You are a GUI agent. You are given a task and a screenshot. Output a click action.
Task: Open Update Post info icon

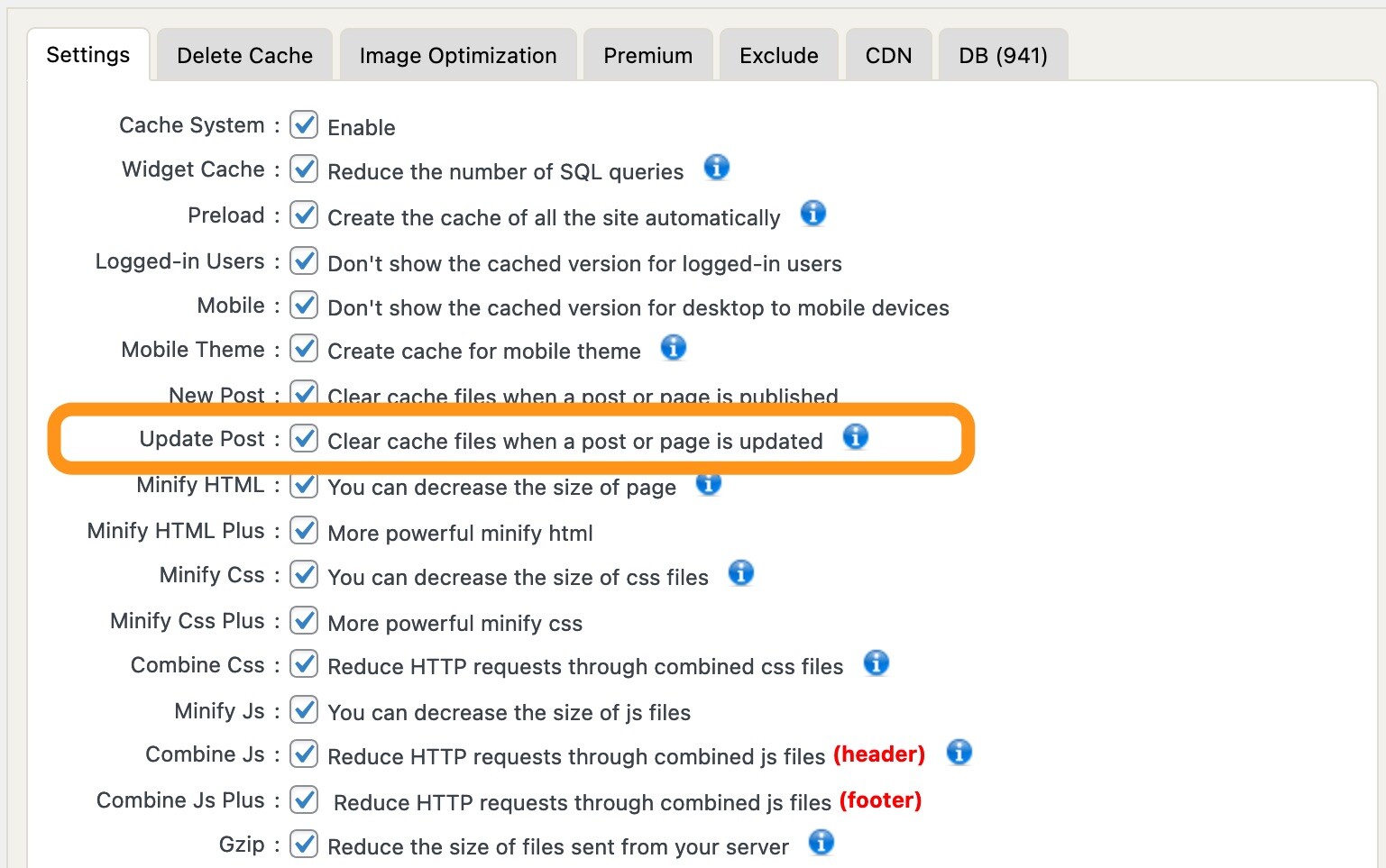point(855,437)
